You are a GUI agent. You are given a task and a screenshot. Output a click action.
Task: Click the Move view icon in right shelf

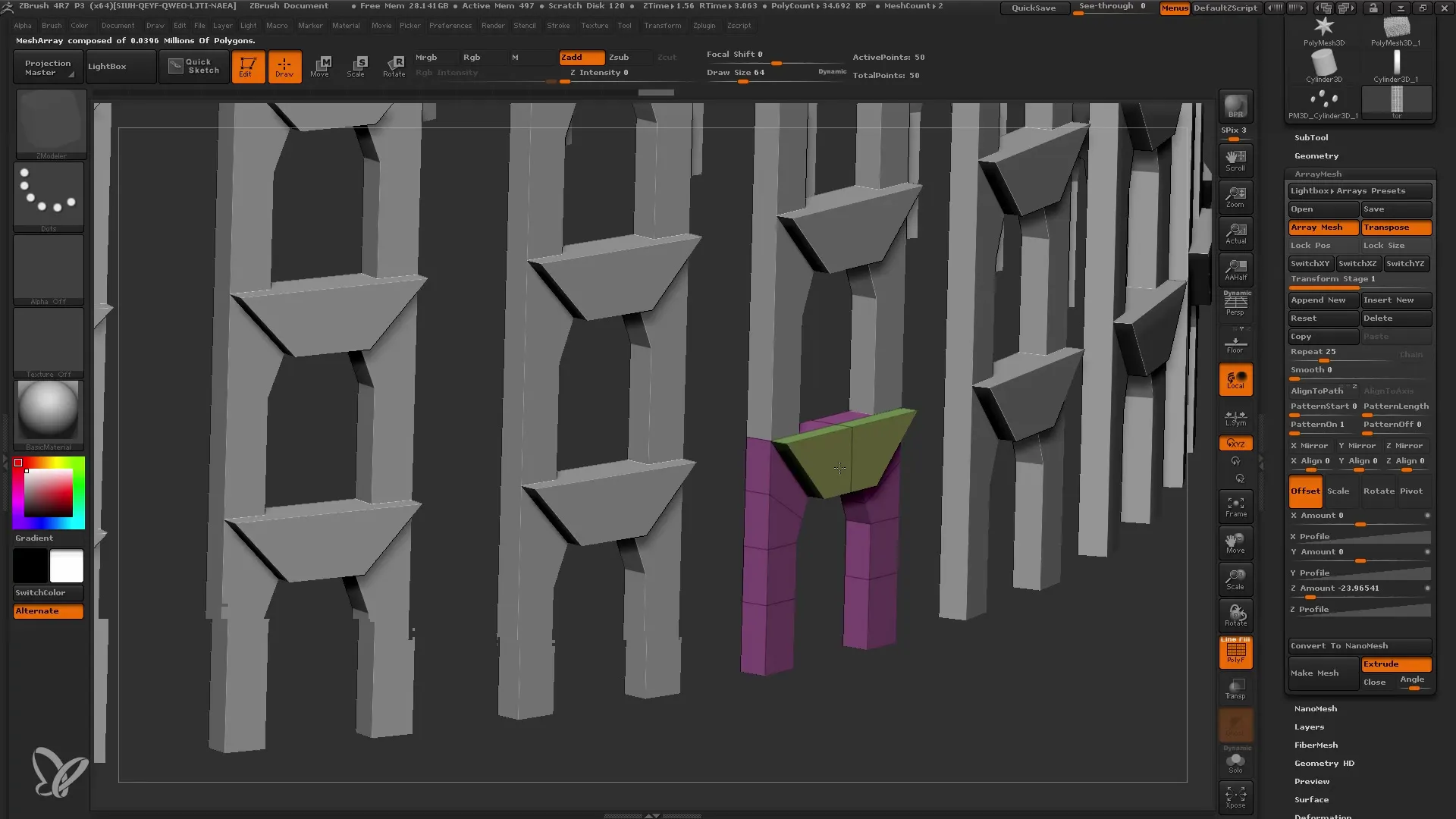1235,543
